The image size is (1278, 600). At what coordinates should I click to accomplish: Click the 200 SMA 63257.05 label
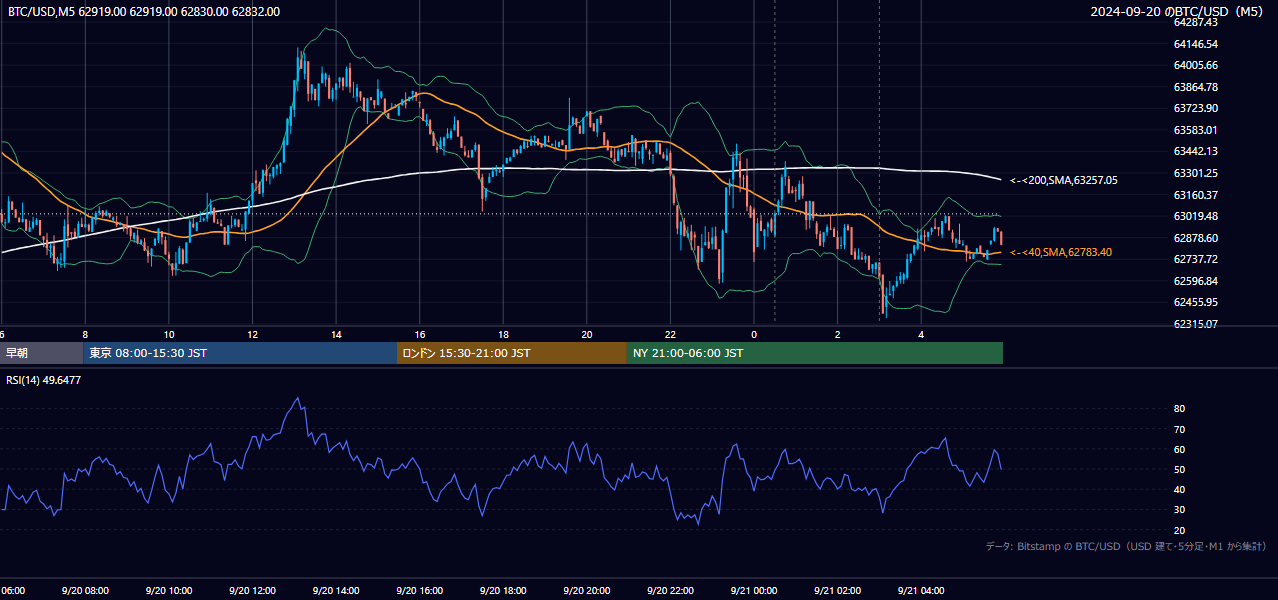(x=1064, y=181)
